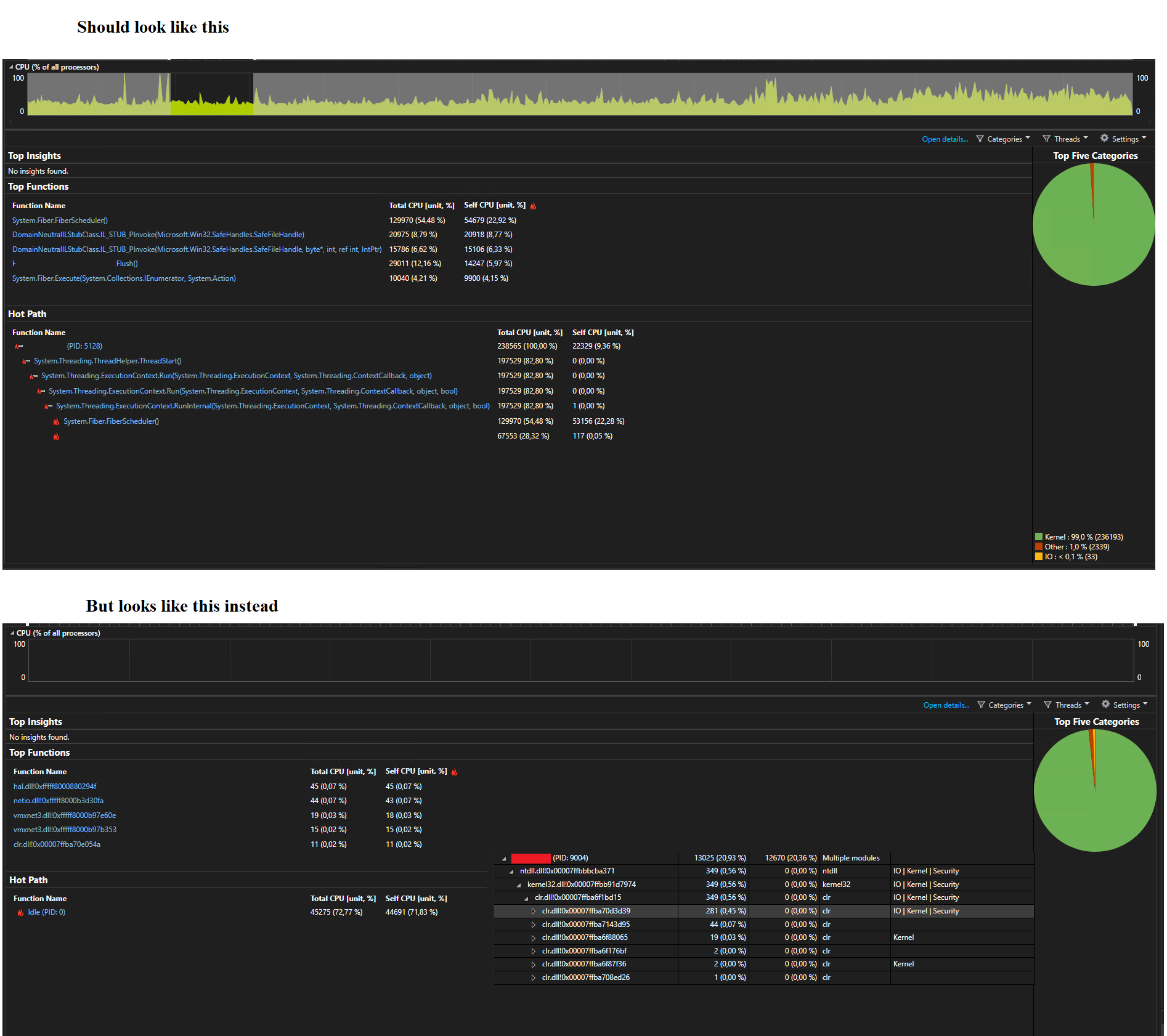Expand the clr.dll!0x00007ffba708ed26 tree node
The height and width of the screenshot is (1036, 1167).
coord(534,977)
